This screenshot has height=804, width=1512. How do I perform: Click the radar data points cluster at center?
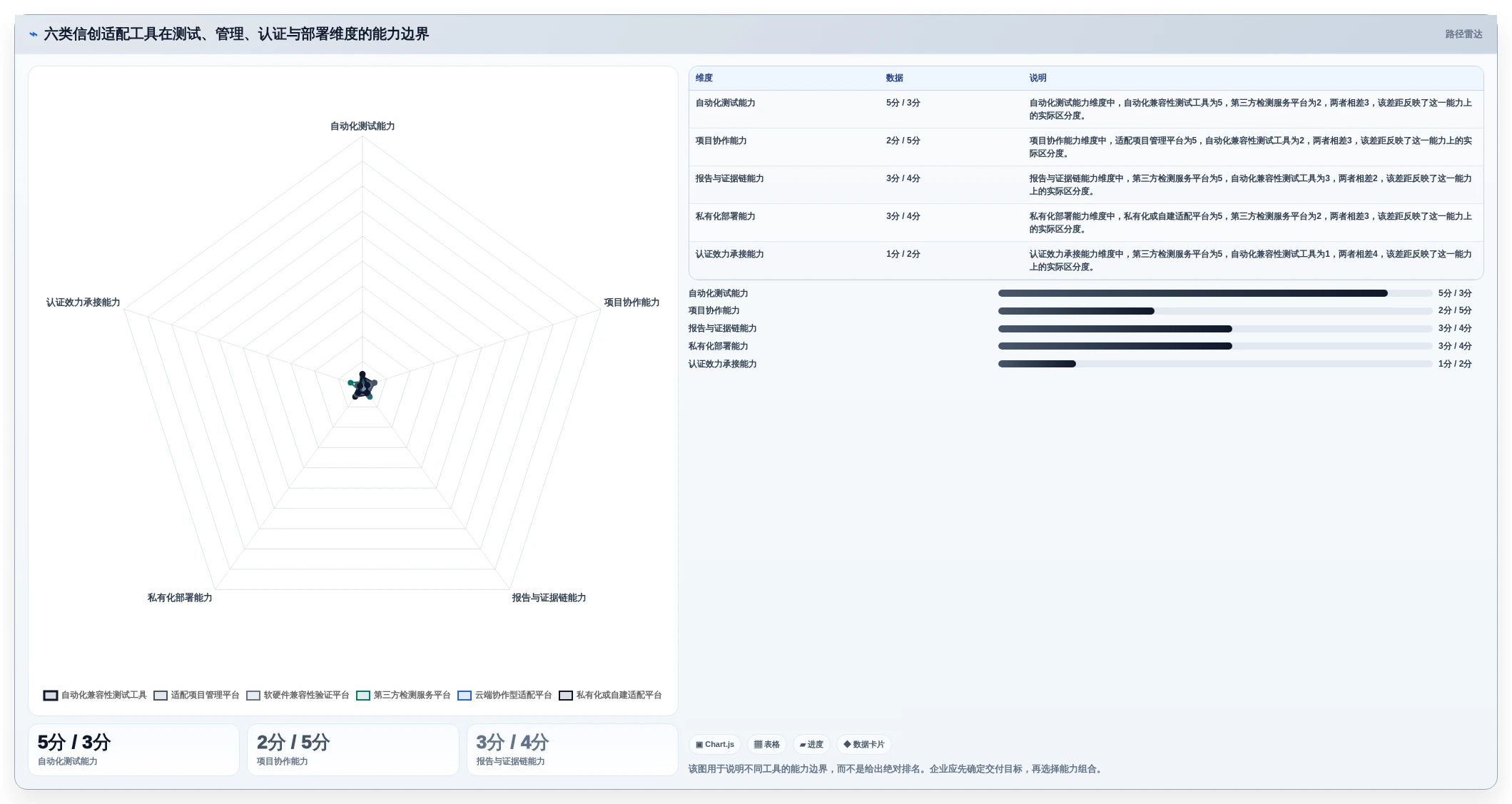pos(362,386)
